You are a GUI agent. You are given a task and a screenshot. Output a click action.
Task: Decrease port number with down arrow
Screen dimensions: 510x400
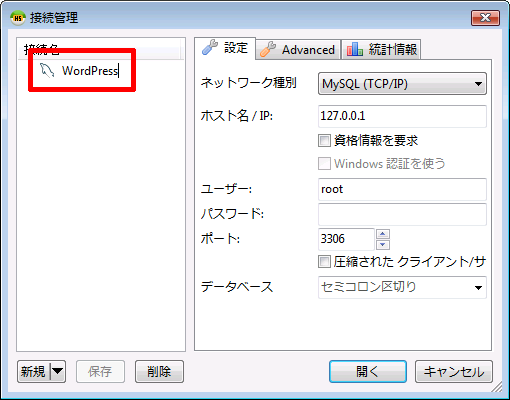383,245
